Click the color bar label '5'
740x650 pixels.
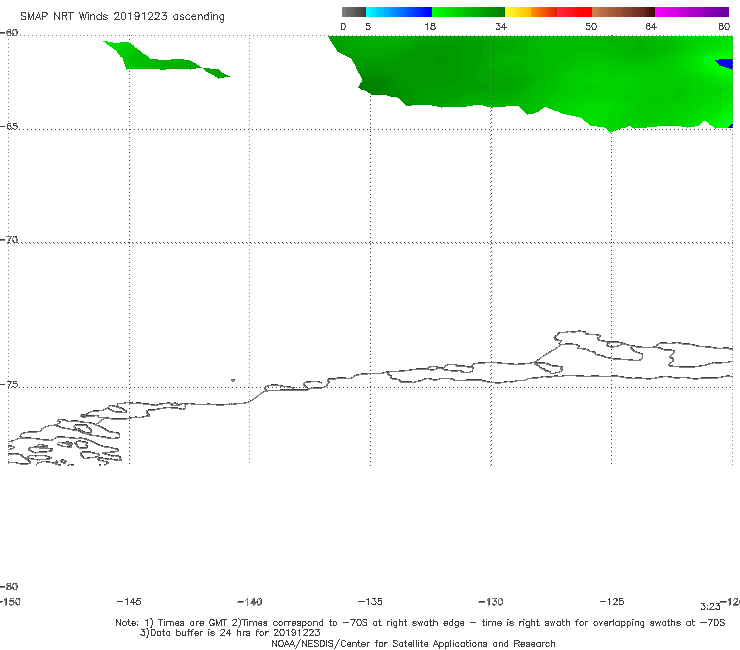(368, 27)
